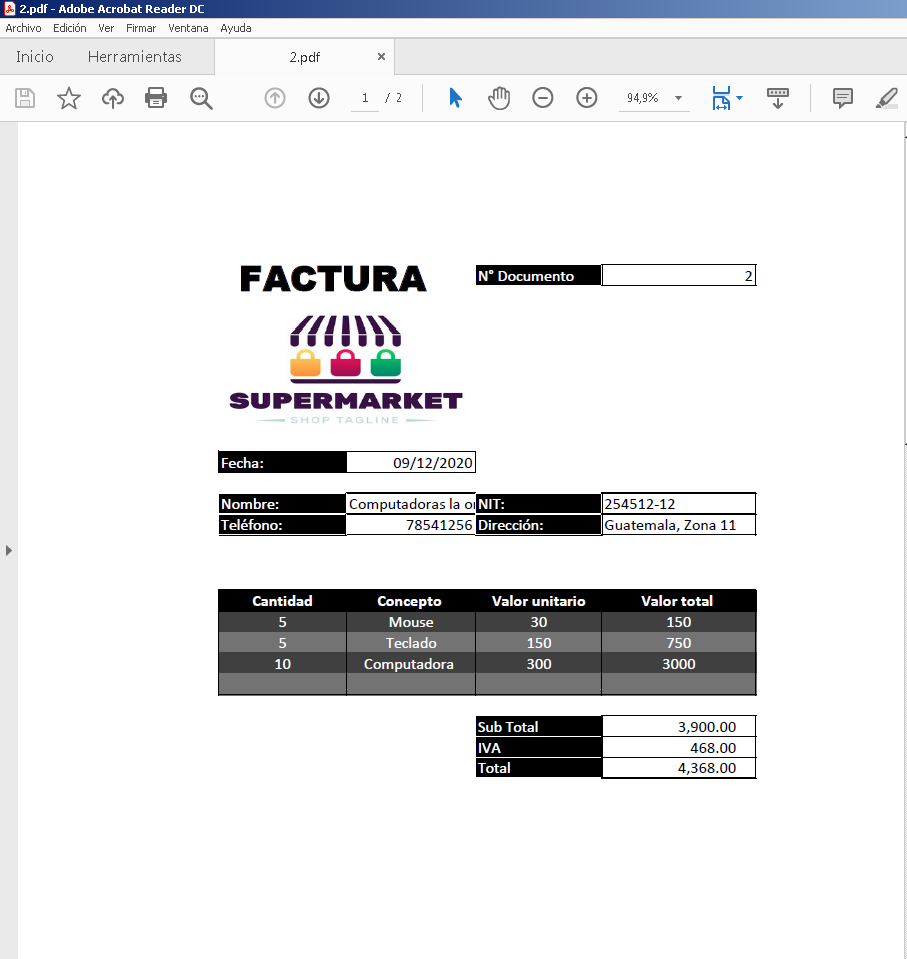Click the page number field
The height and width of the screenshot is (959, 907).
click(x=365, y=98)
